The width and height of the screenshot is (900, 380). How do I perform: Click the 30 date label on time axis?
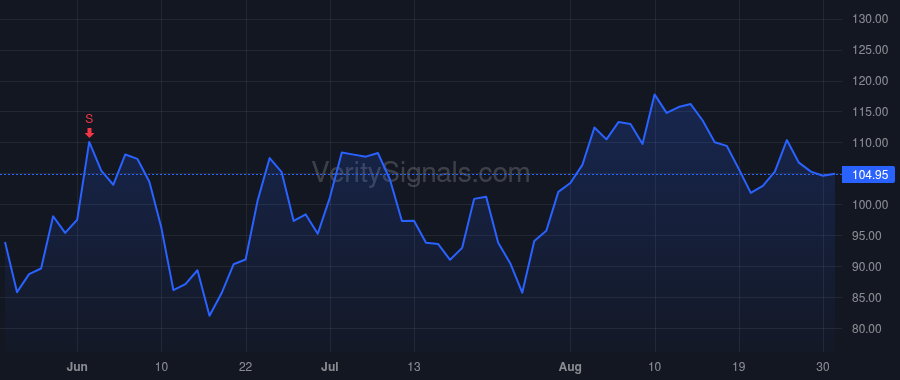pos(823,367)
